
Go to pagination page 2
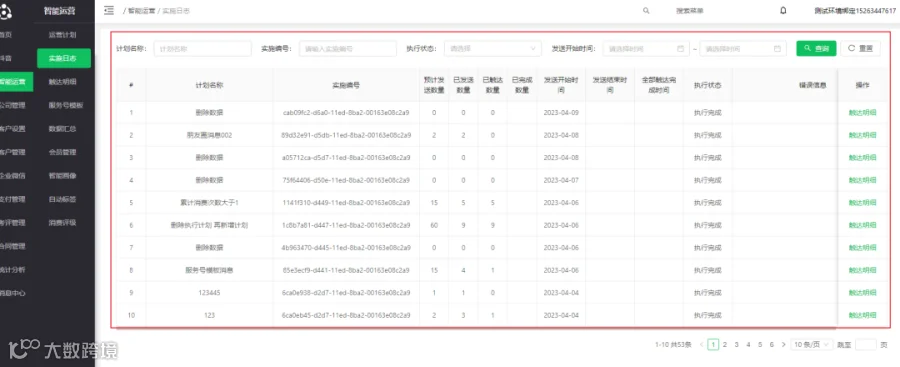(x=725, y=345)
